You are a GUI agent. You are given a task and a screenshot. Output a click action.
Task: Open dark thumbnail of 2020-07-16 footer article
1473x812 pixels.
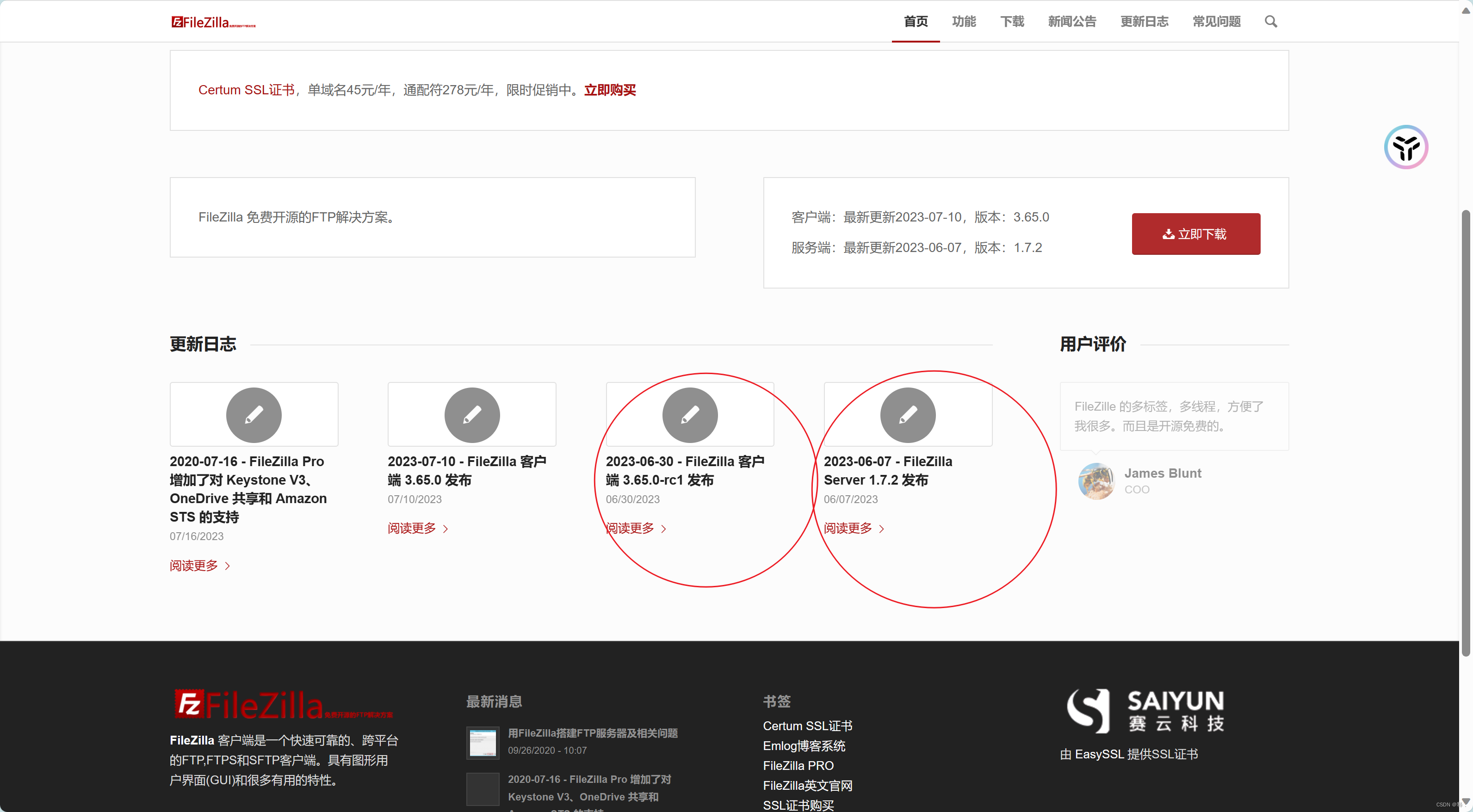[483, 788]
